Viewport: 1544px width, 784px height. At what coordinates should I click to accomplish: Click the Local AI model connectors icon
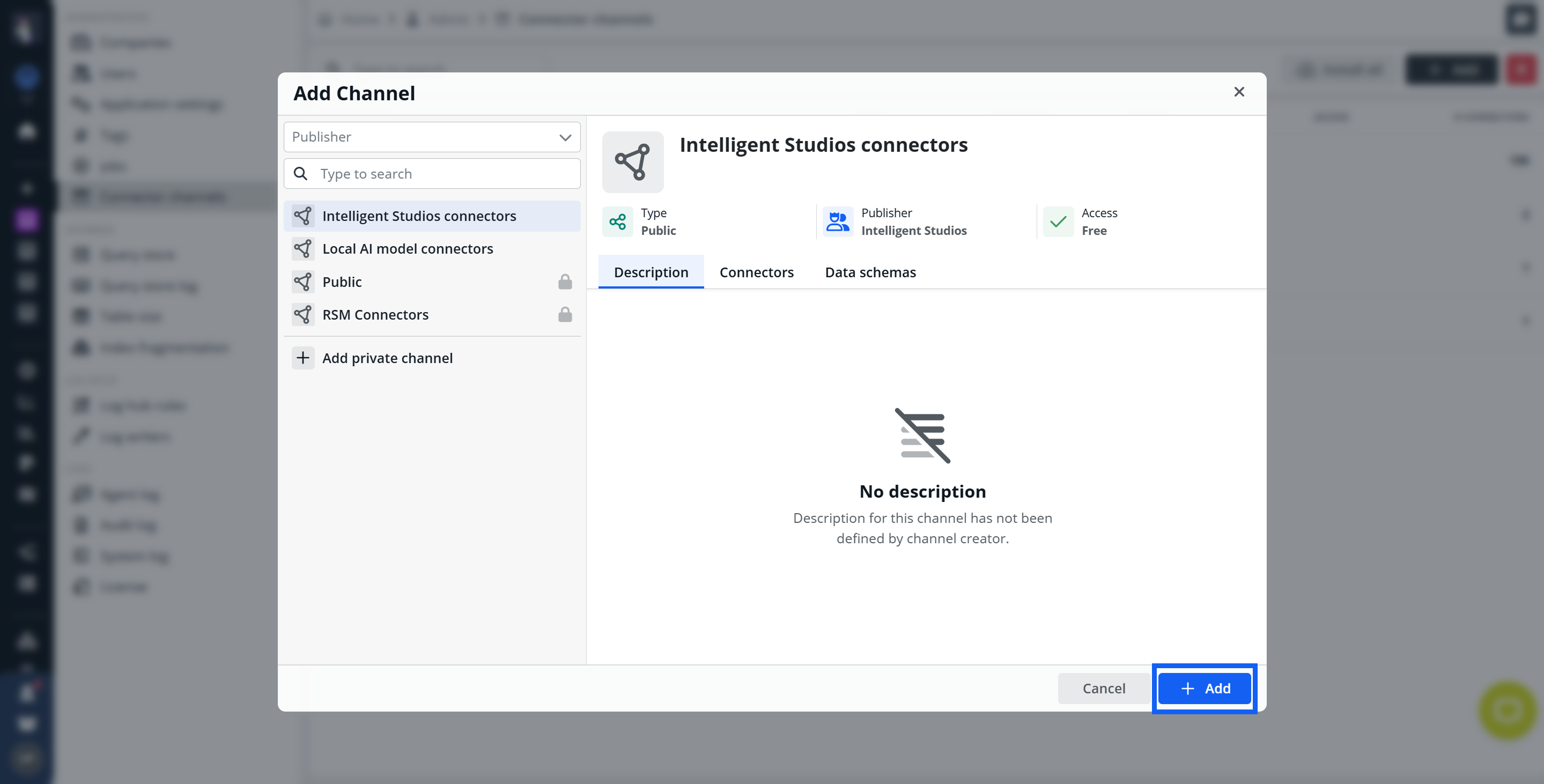304,249
